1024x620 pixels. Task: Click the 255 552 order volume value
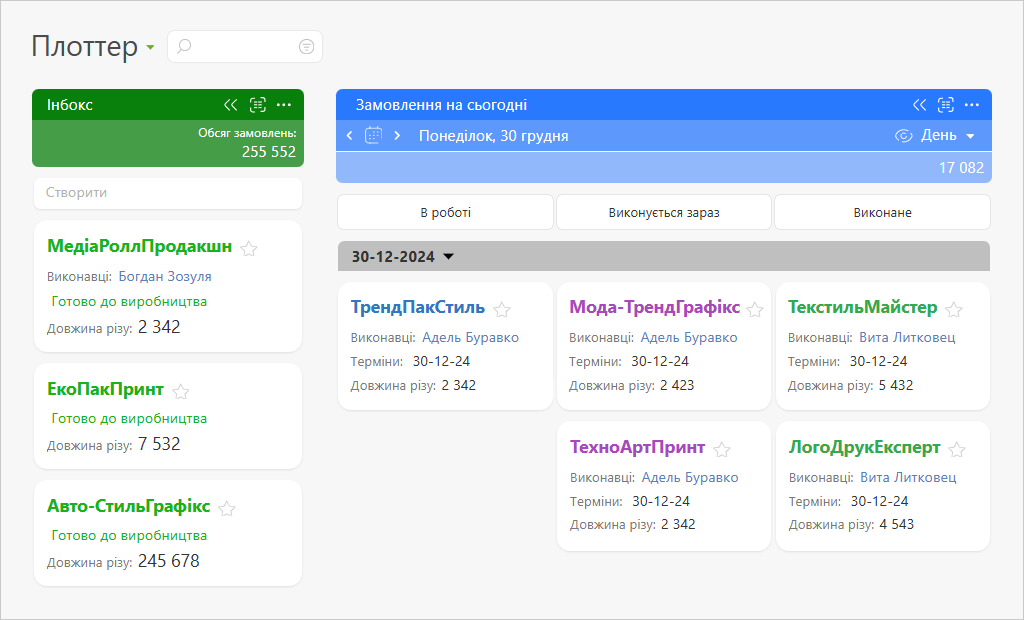269,152
